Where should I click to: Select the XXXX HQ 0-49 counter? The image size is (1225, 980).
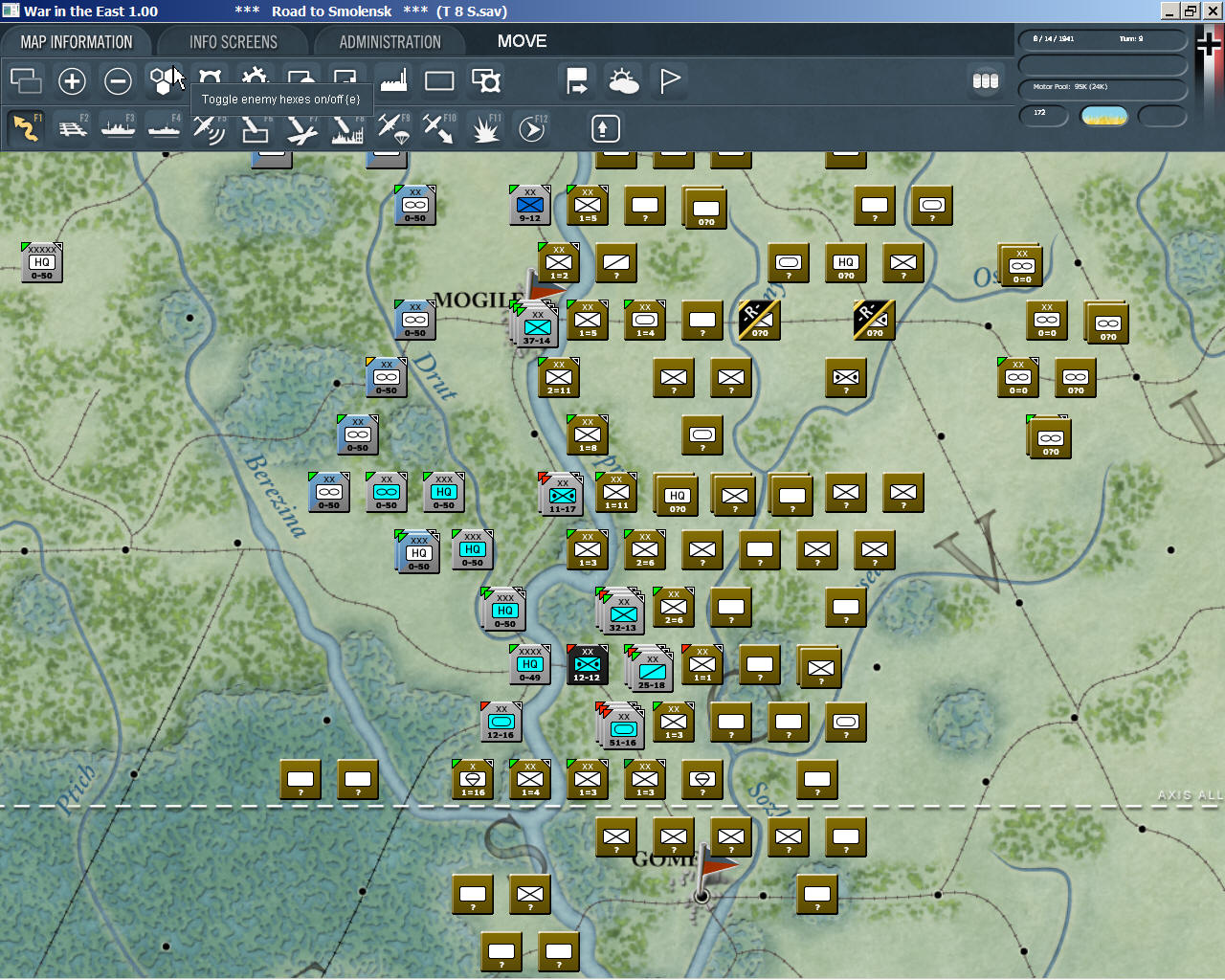[530, 664]
